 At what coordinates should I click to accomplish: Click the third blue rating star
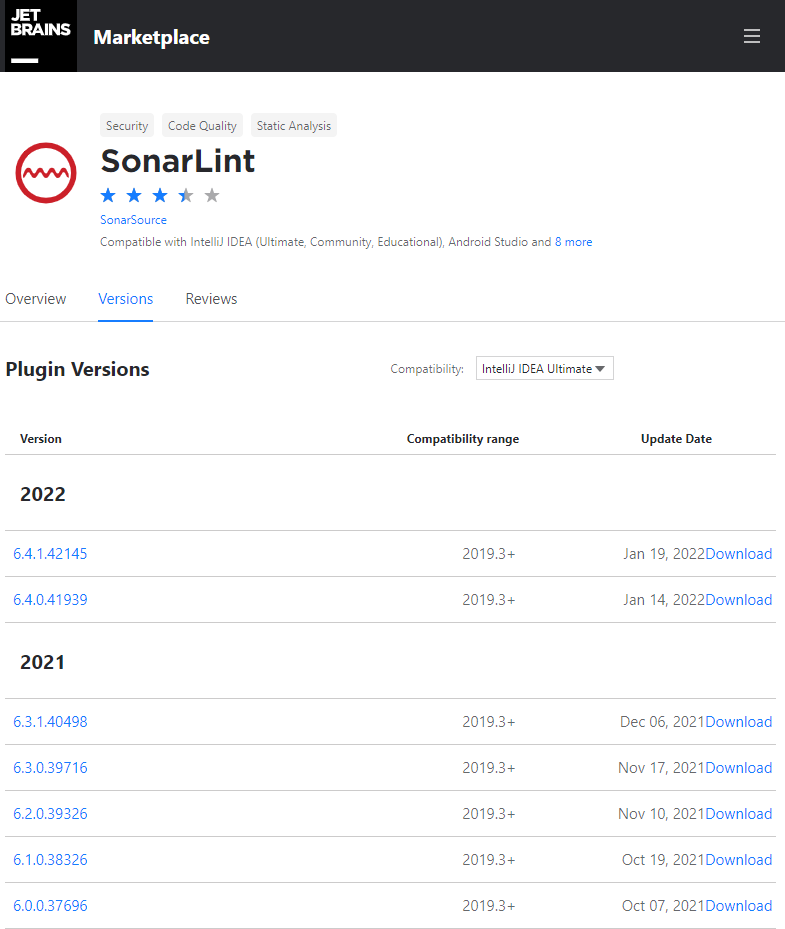click(x=159, y=195)
